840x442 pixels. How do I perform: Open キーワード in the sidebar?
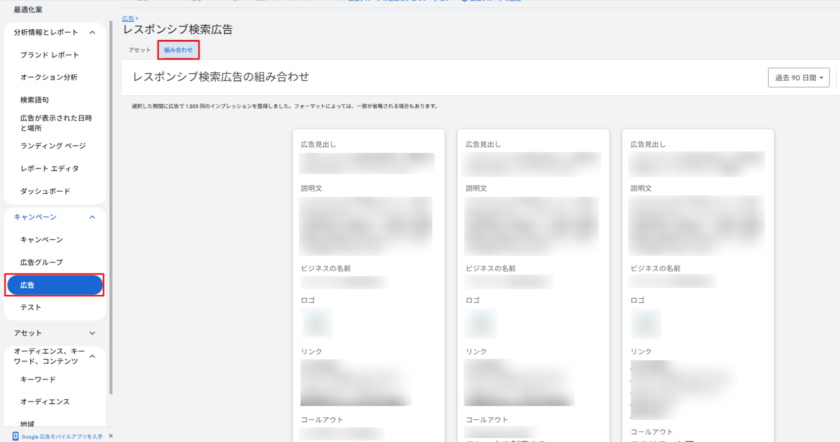click(x=37, y=379)
